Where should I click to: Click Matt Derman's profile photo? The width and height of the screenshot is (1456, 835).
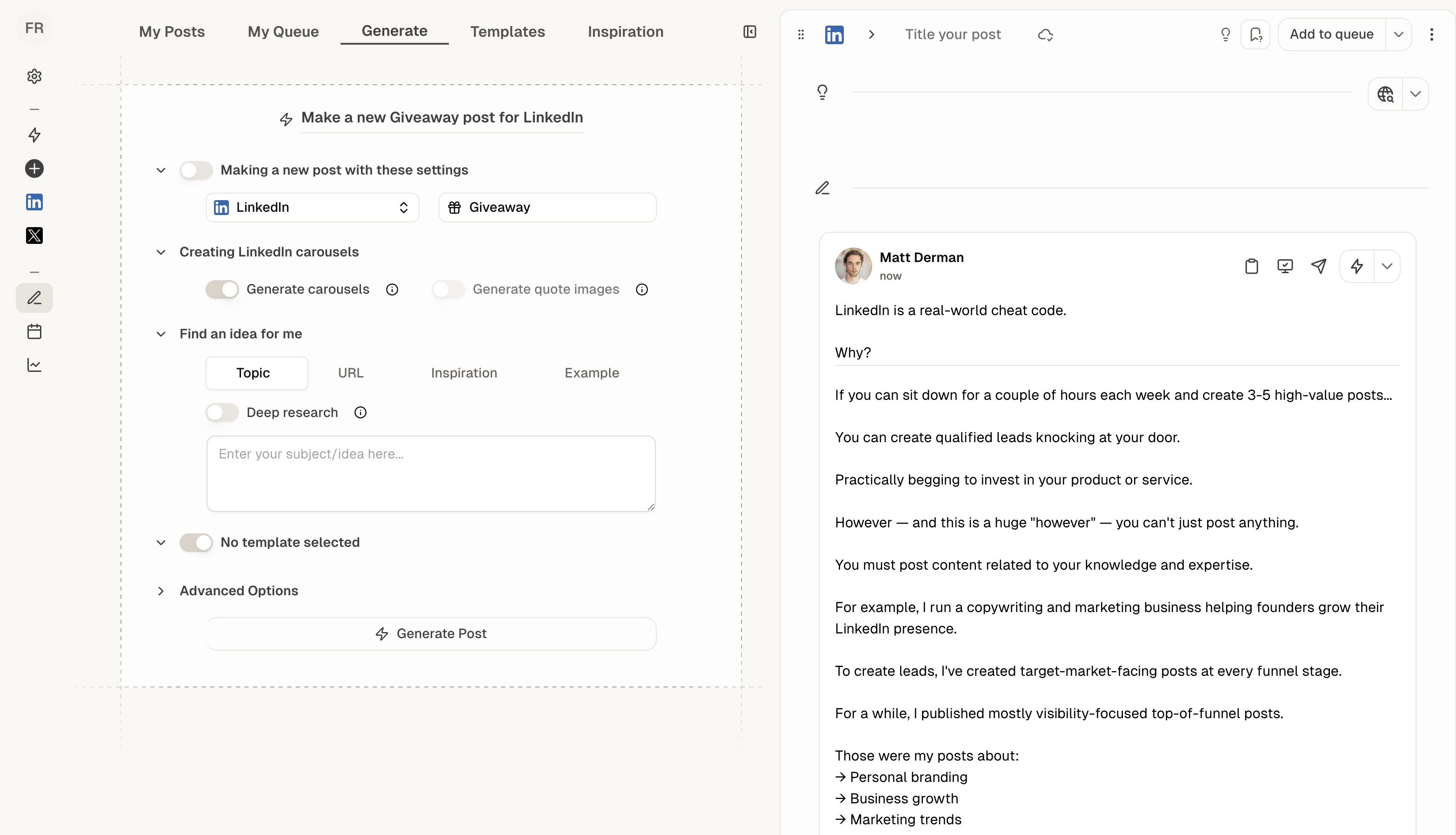pyautogui.click(x=853, y=266)
